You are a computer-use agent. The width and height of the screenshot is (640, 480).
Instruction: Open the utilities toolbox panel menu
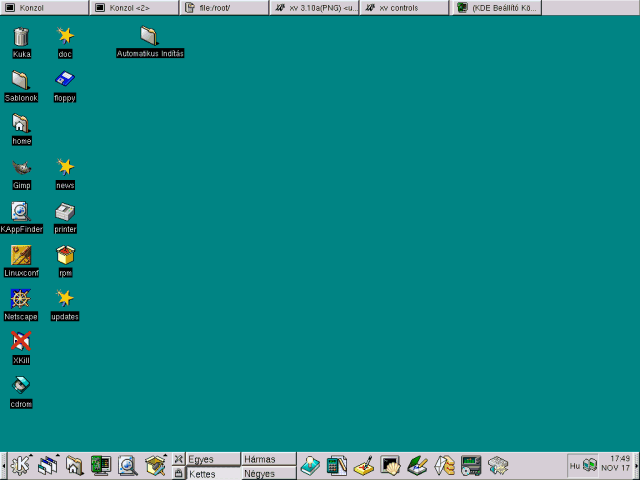155,465
